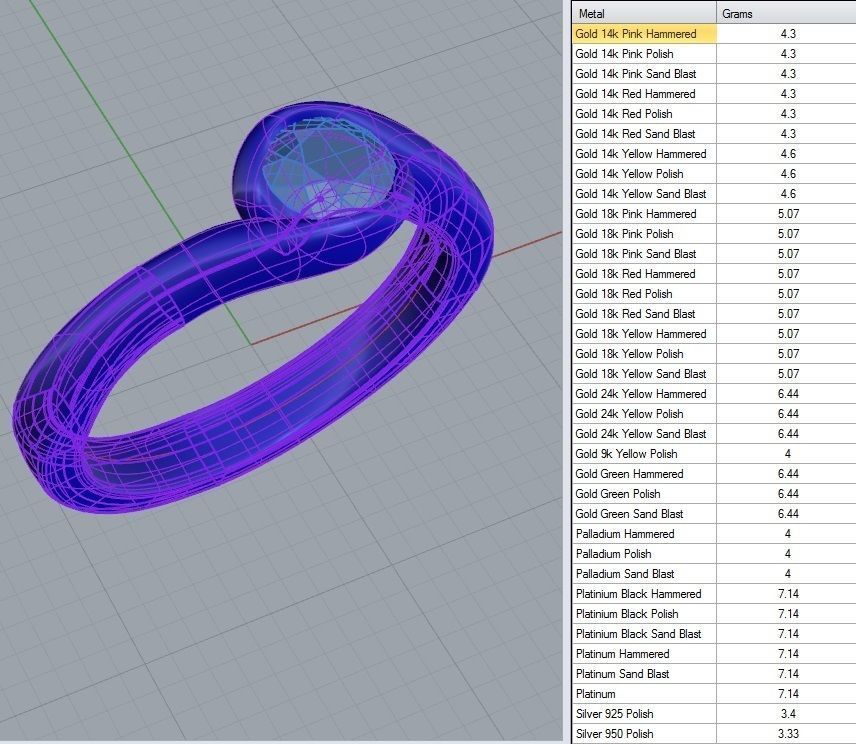Select the Palladium Polish row

714,554
